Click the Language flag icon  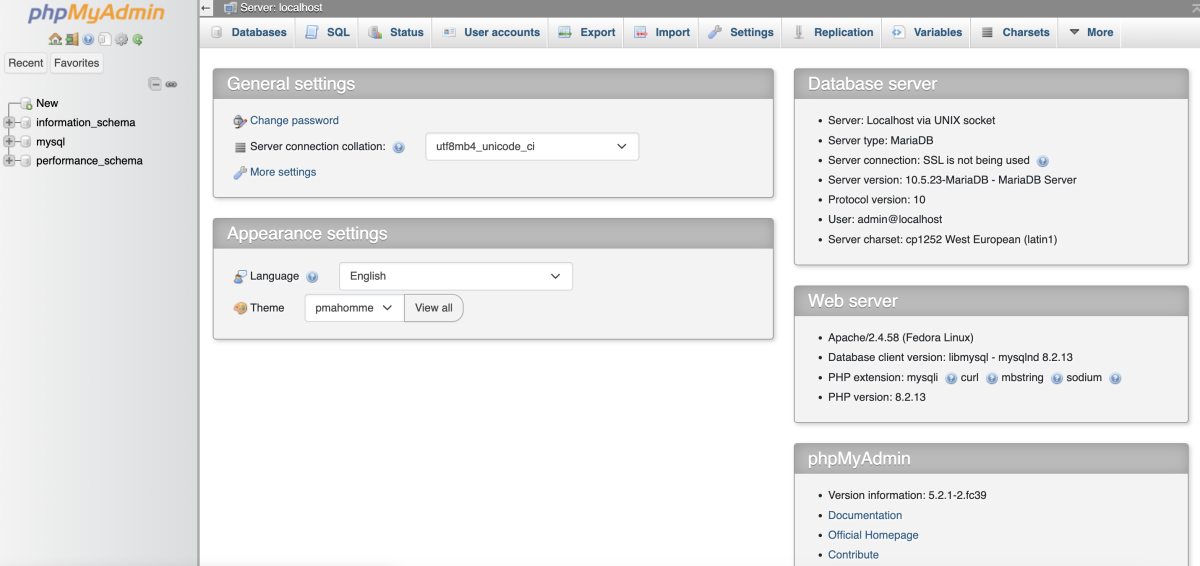[x=240, y=277]
